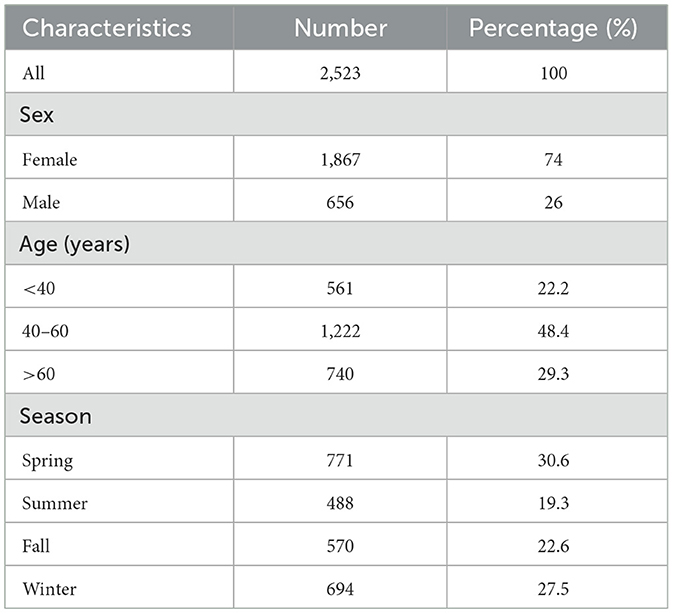The height and width of the screenshot is (614, 673).
Task: Select the Summer count 488 cell
Action: coord(340,503)
